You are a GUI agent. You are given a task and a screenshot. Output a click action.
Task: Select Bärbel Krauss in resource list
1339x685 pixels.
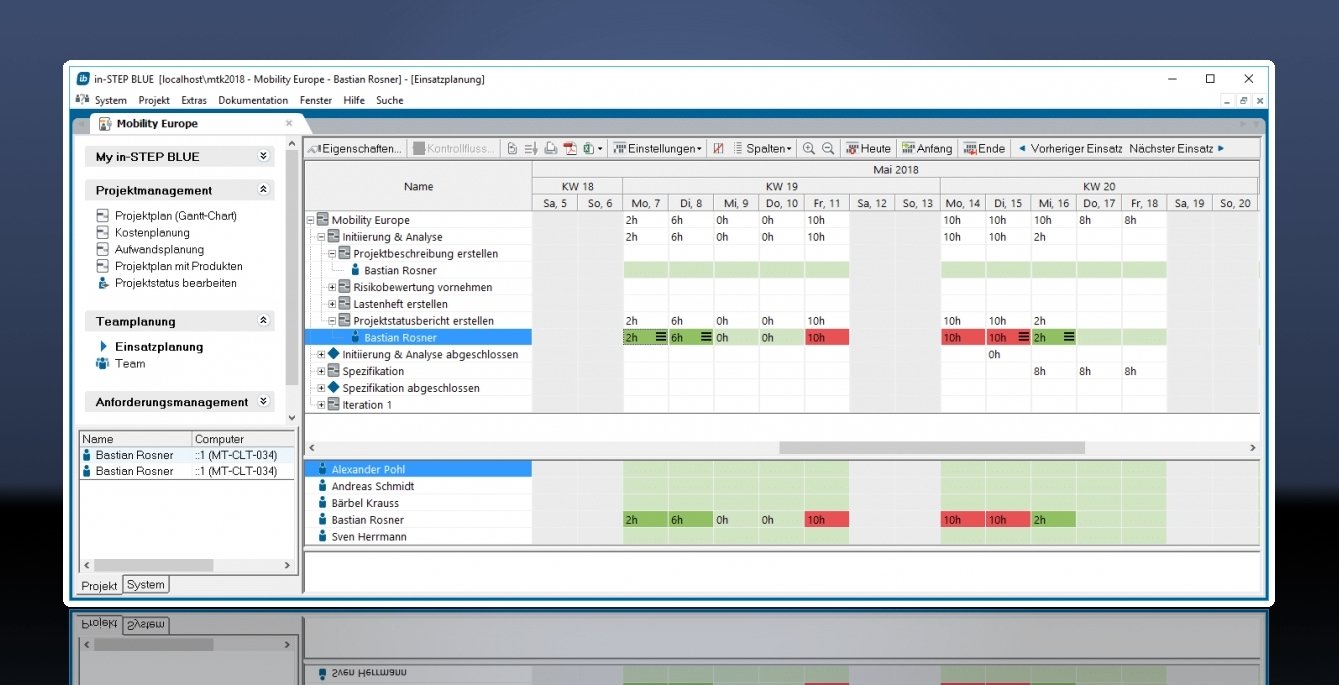point(418,503)
